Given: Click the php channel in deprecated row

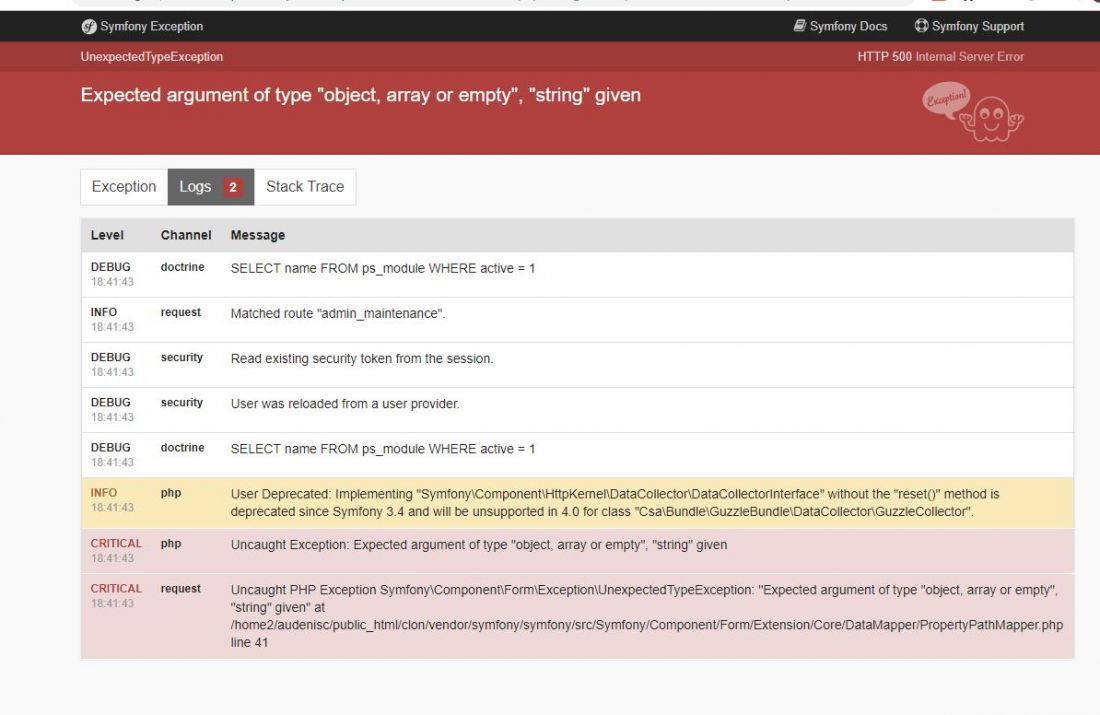Looking at the screenshot, I should coord(171,493).
